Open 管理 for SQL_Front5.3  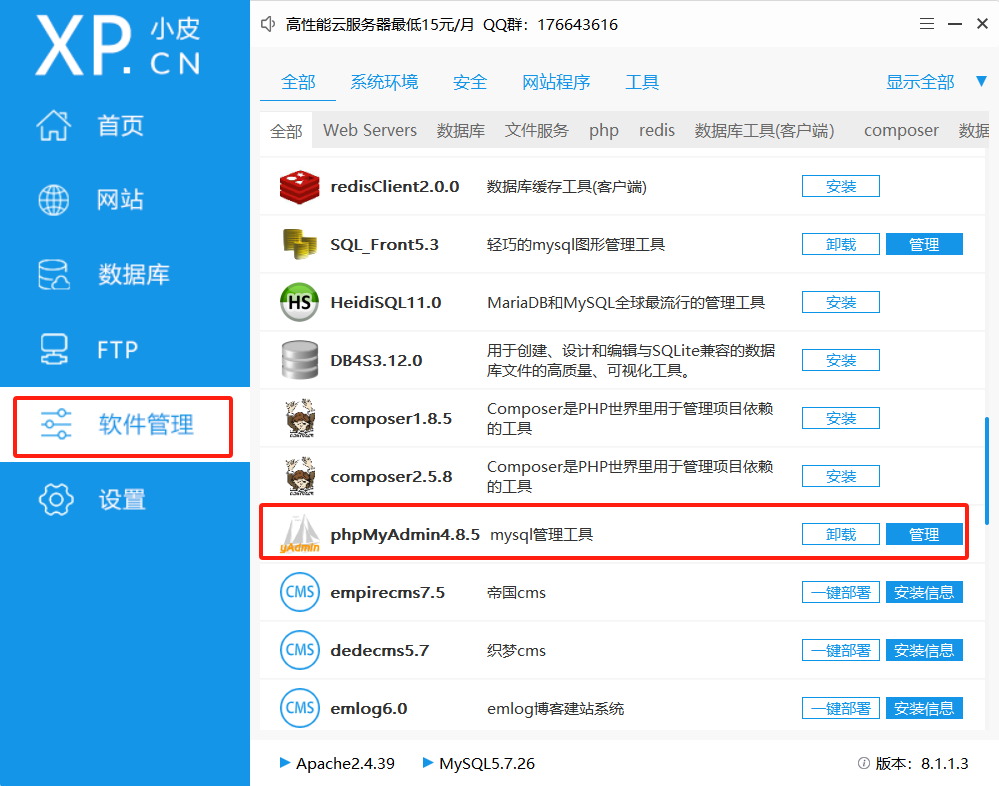pyautogui.click(x=924, y=245)
